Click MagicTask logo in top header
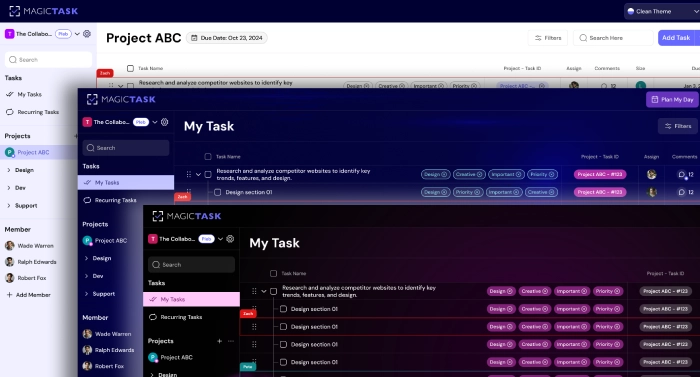The width and height of the screenshot is (700, 377). pyautogui.click(x=43, y=11)
